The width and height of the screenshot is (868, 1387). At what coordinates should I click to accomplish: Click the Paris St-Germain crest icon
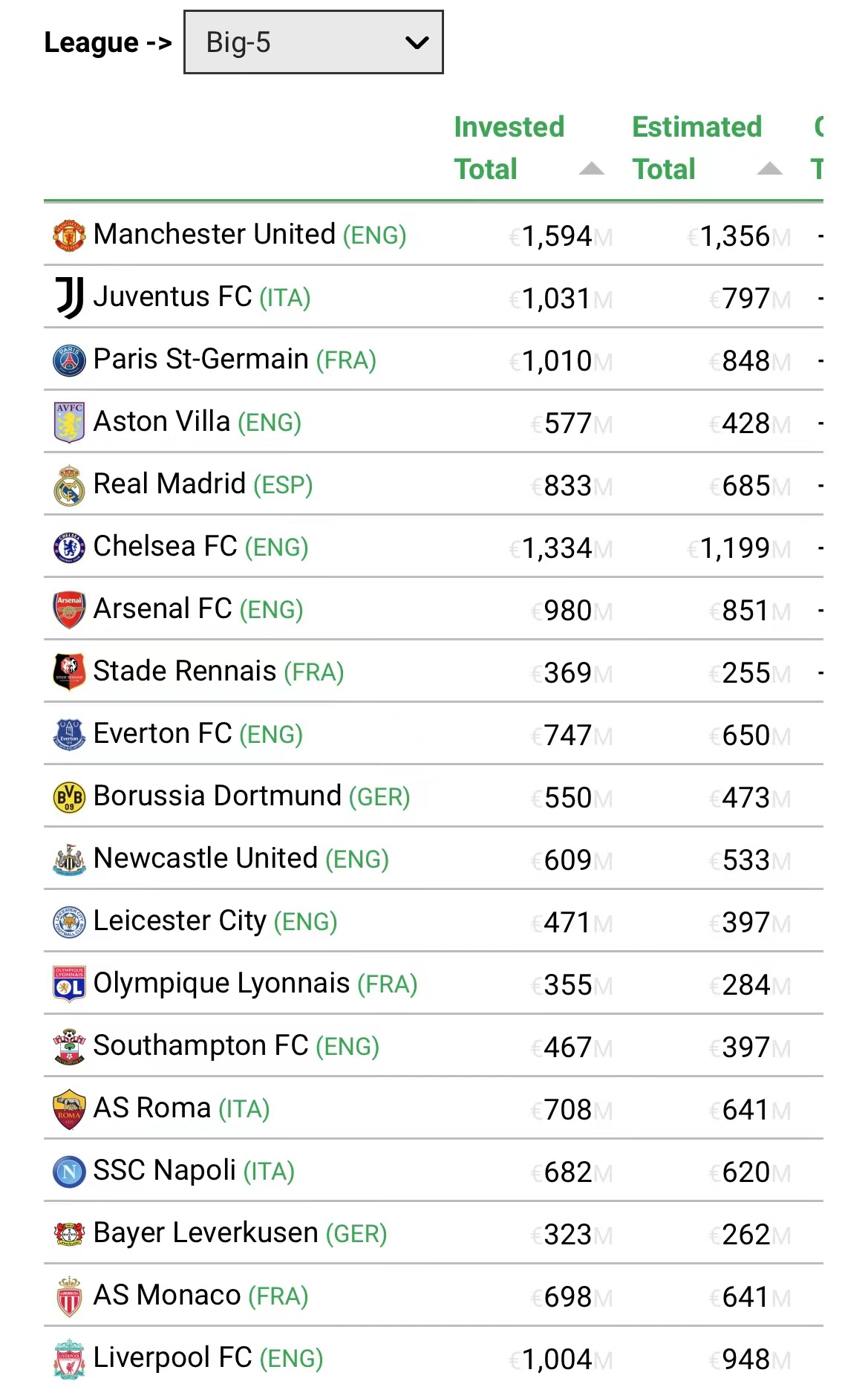click(x=69, y=360)
